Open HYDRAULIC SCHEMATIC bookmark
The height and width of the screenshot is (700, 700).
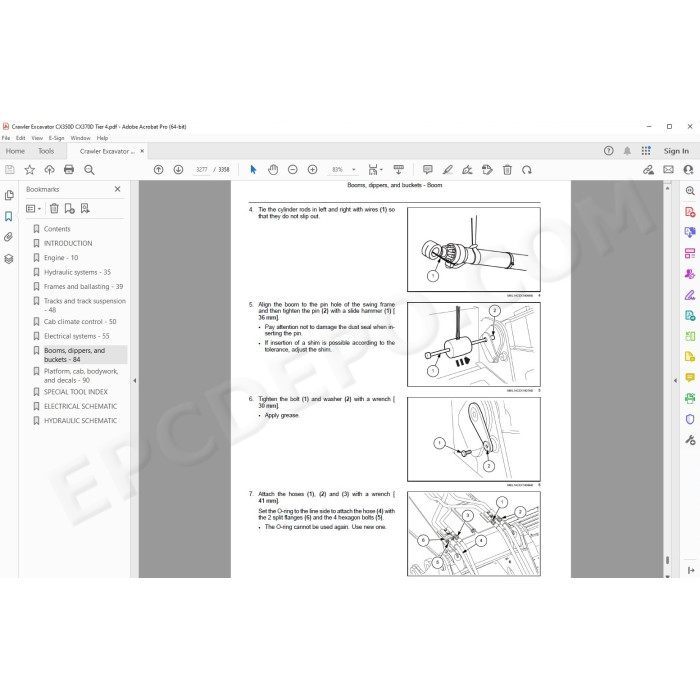tap(80, 421)
